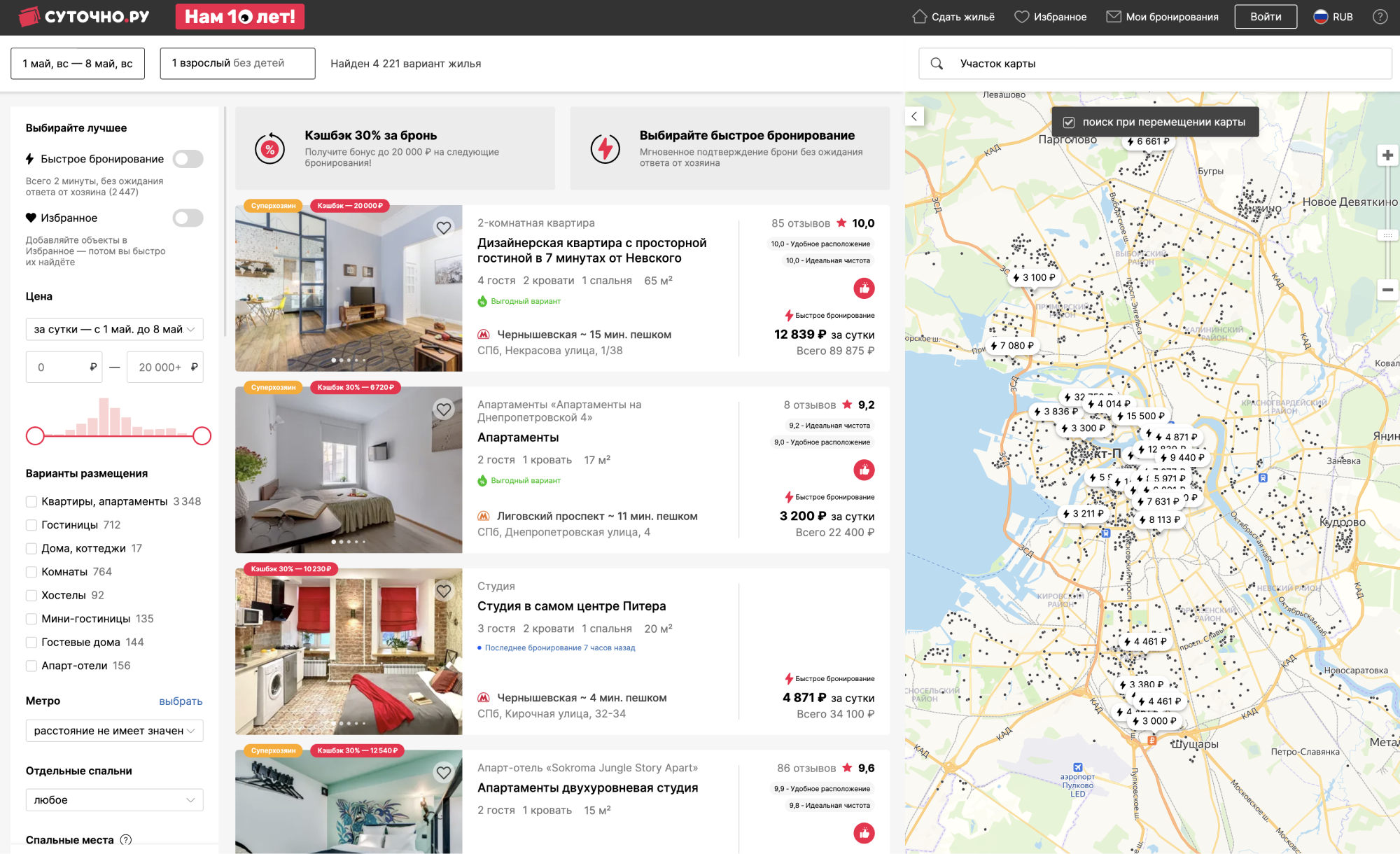Enable the Избранное filter toggle
Image resolution: width=1400 pixels, height=854 pixels.
(188, 218)
